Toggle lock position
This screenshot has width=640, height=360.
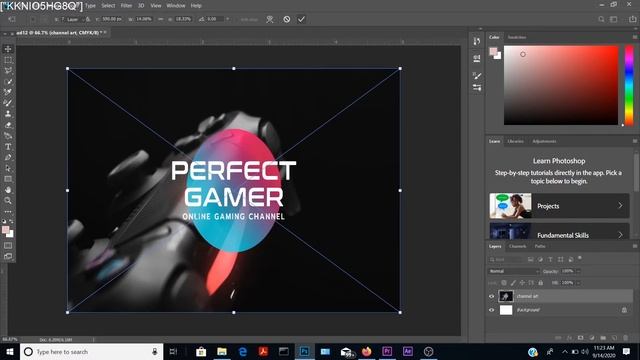click(522, 283)
